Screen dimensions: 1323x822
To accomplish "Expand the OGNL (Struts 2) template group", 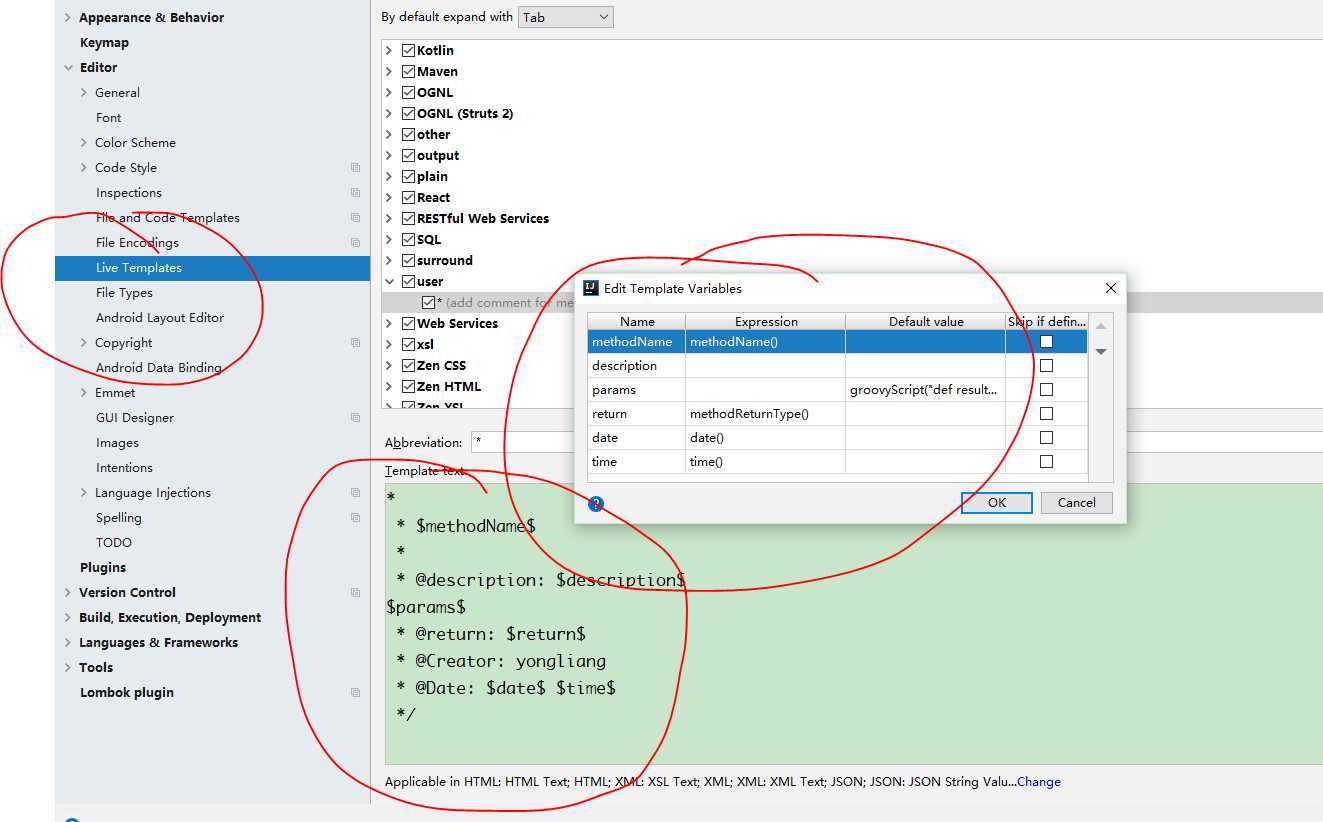I will pyautogui.click(x=390, y=113).
